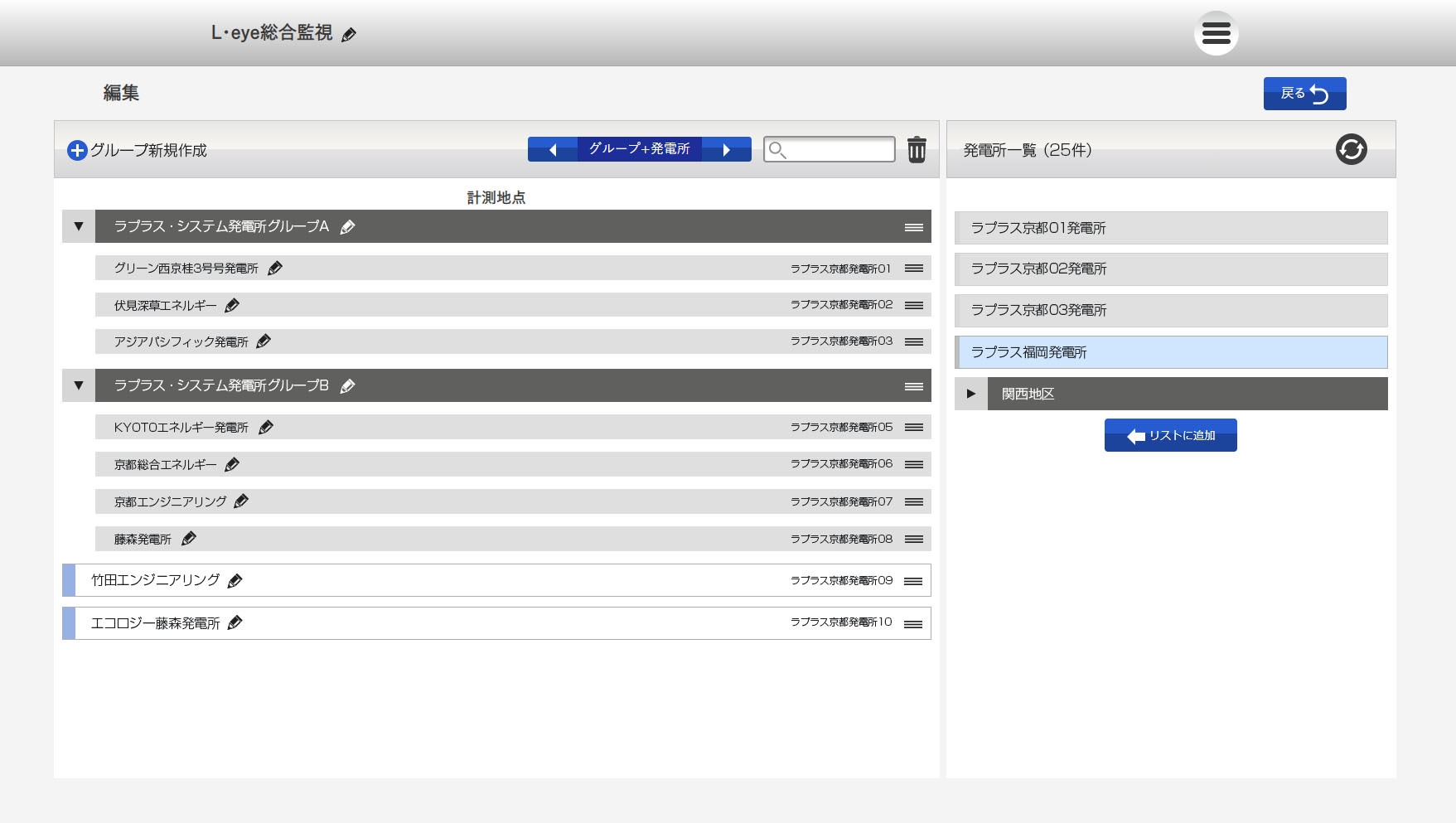Expand the 関西地区 group
Screen dimensions: 1456x823
click(970, 395)
